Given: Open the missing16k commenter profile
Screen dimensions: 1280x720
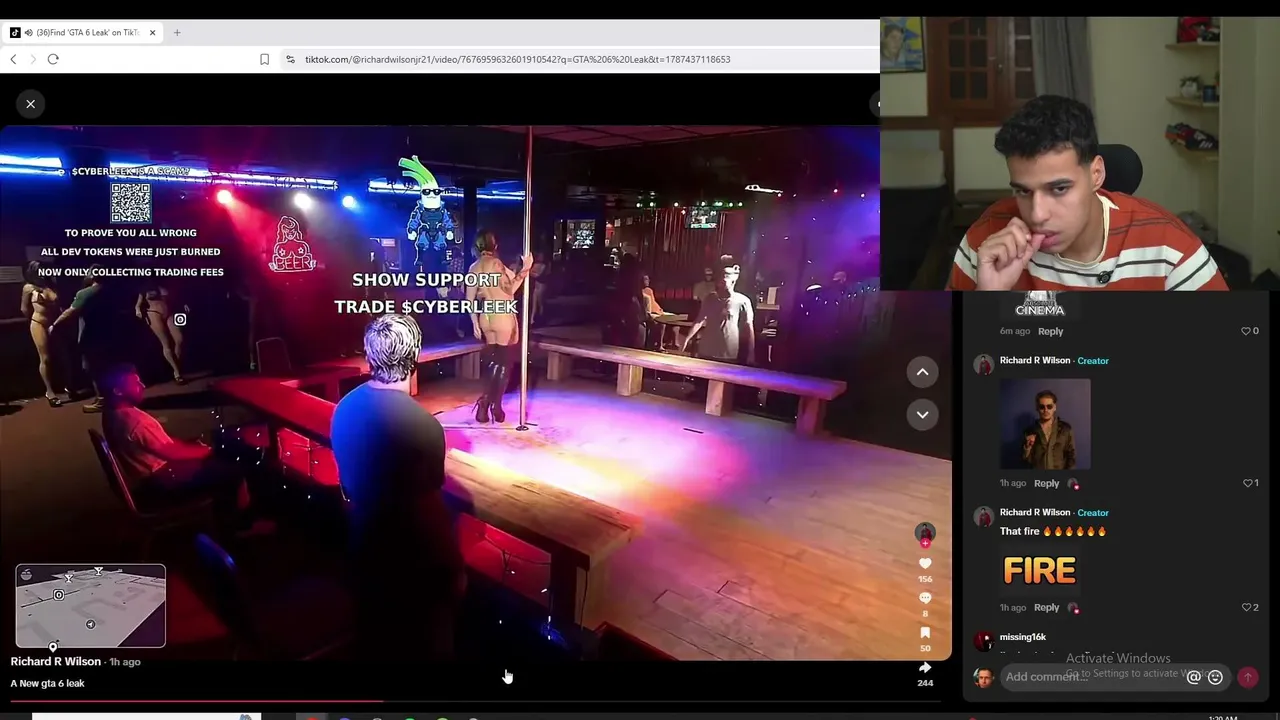Looking at the screenshot, I should (1023, 637).
